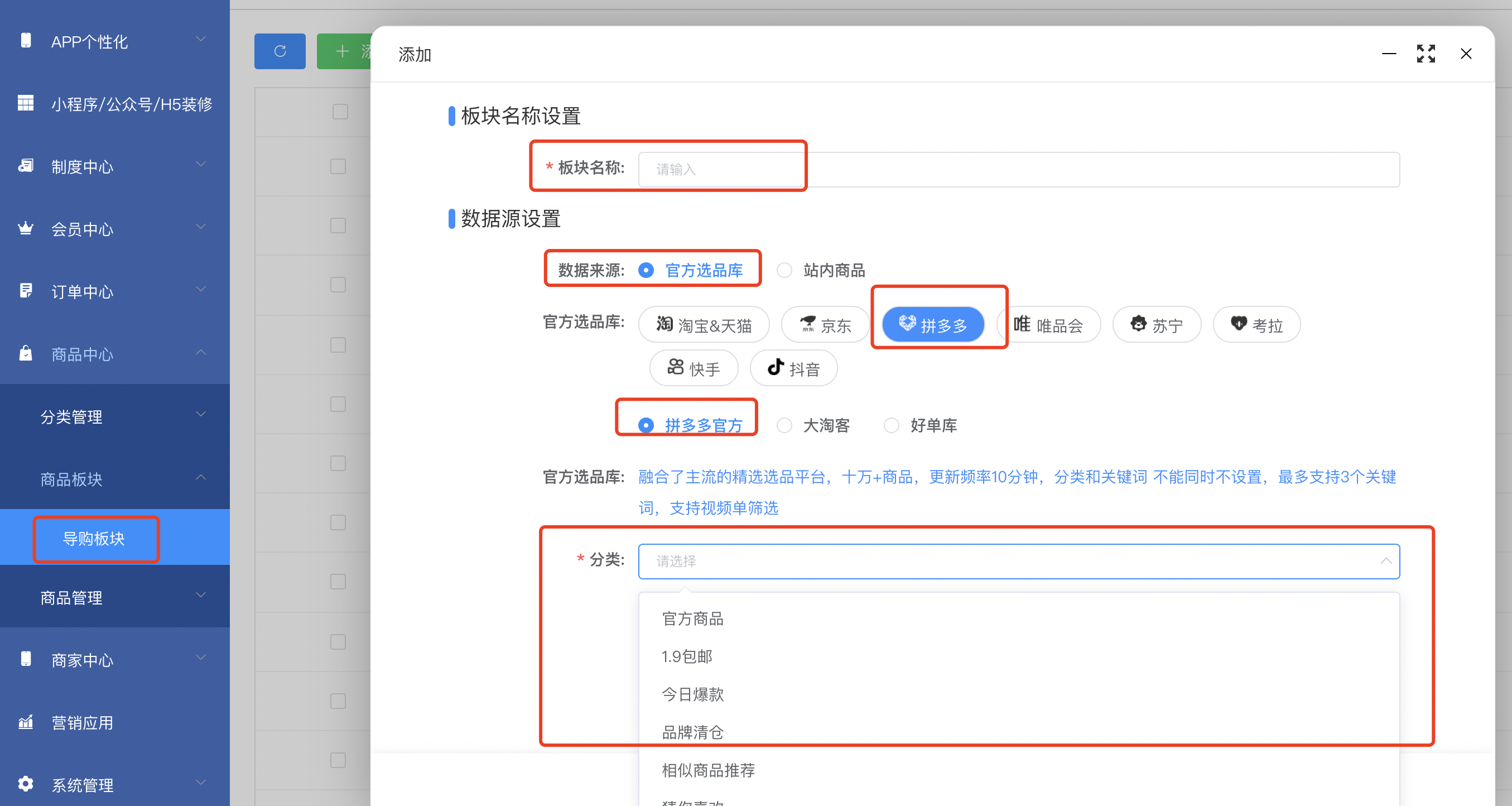The height and width of the screenshot is (806, 1512).
Task: Select the 站内商品 data source radio
Action: 784,270
